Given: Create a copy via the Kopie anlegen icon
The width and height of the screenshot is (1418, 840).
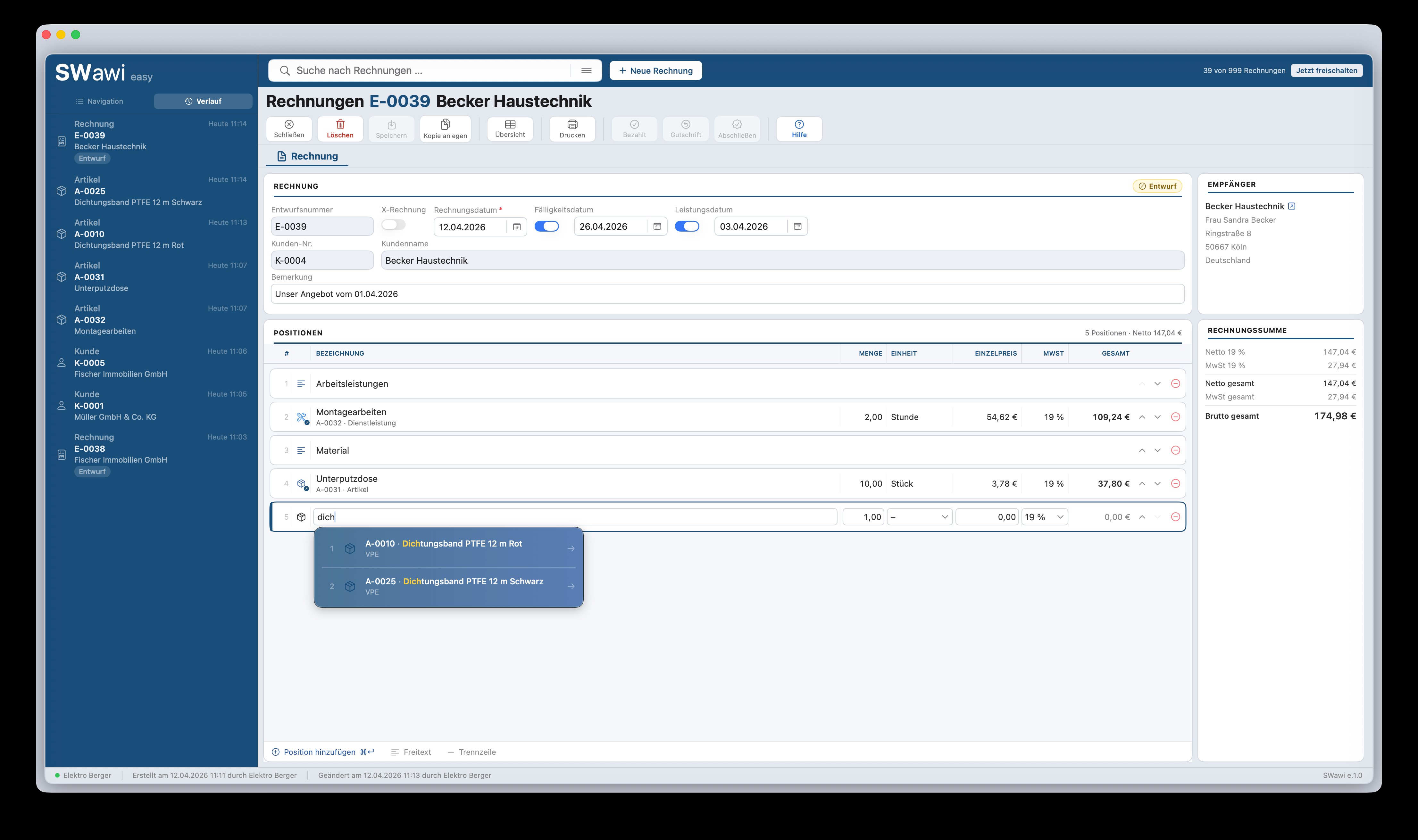Looking at the screenshot, I should point(445,128).
